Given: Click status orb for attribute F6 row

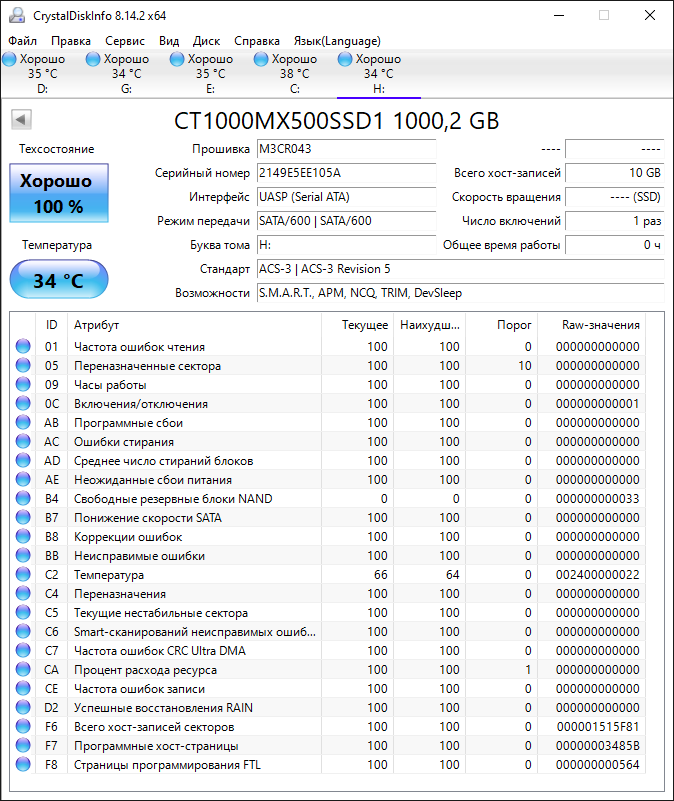Looking at the screenshot, I should (x=23, y=726).
